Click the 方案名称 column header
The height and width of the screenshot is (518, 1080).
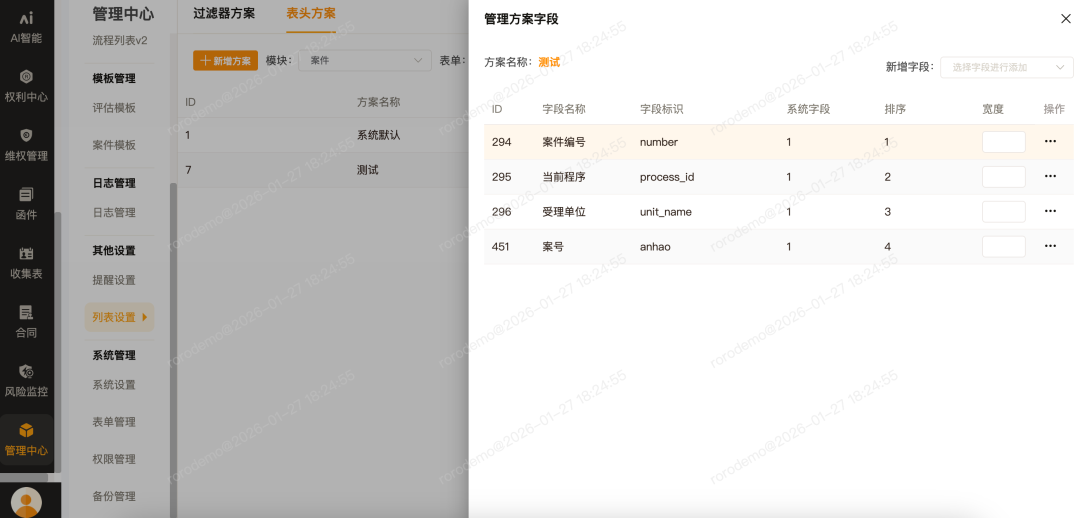(378, 102)
